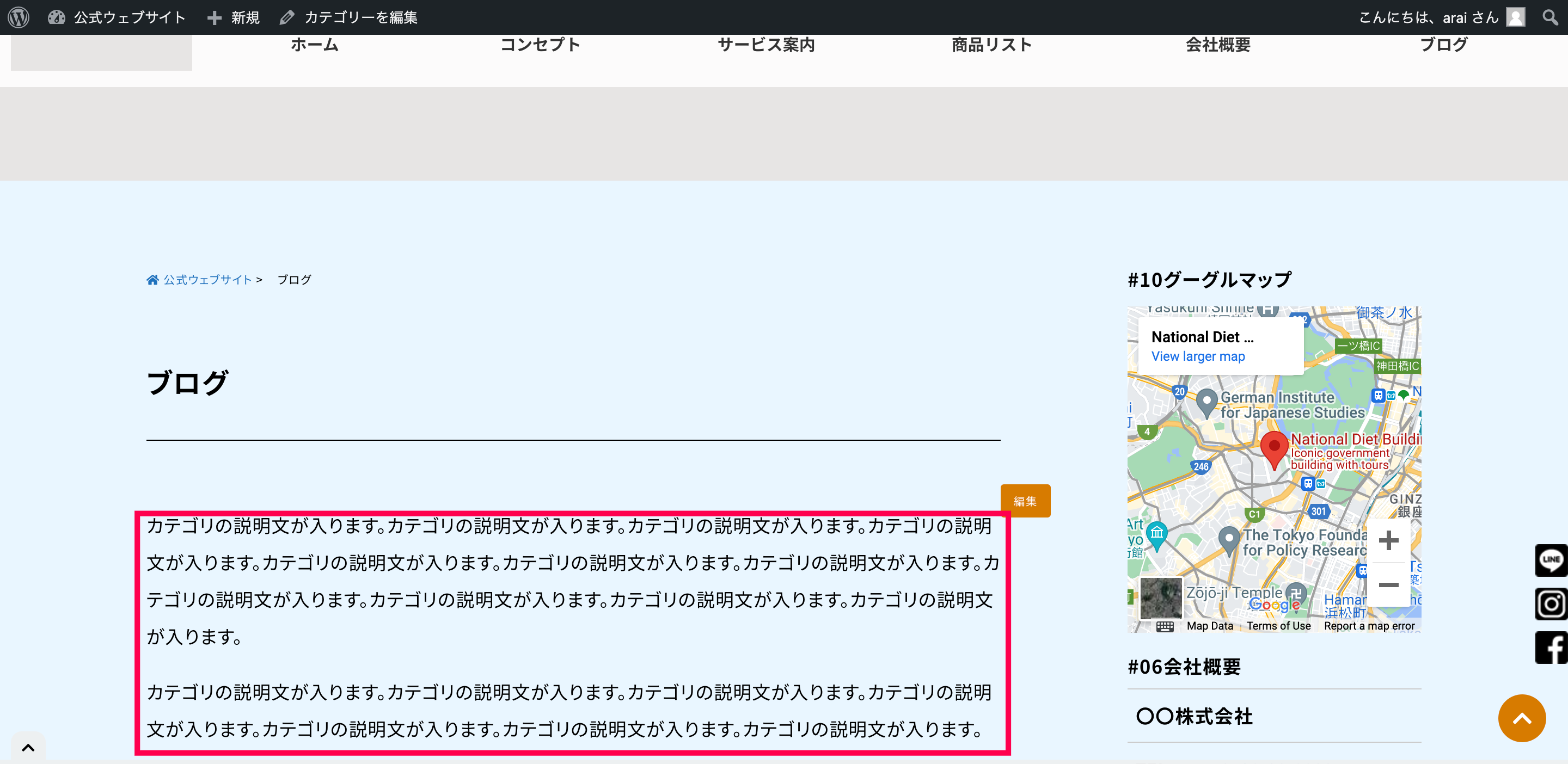Click the map zoom in plus

coord(1388,540)
